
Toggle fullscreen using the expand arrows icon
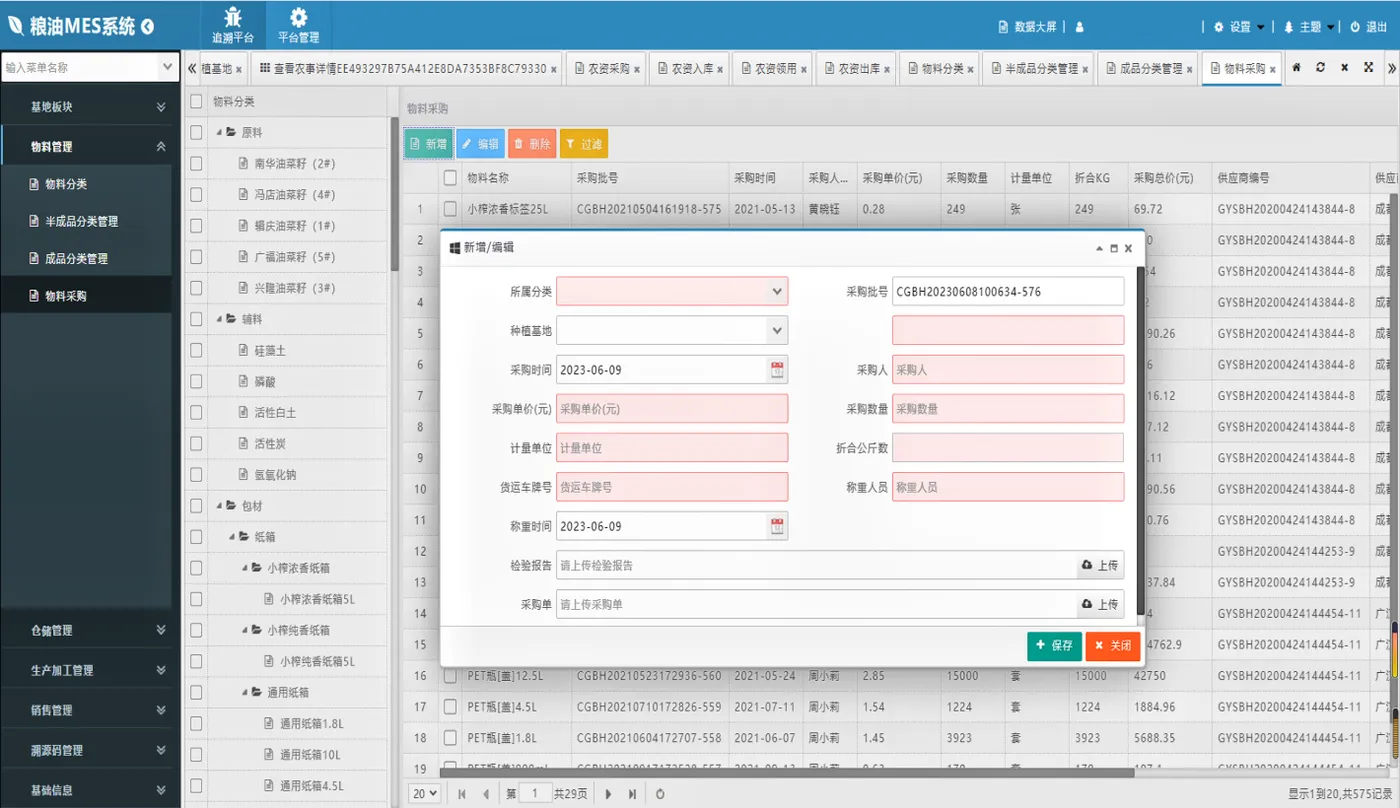click(1368, 68)
